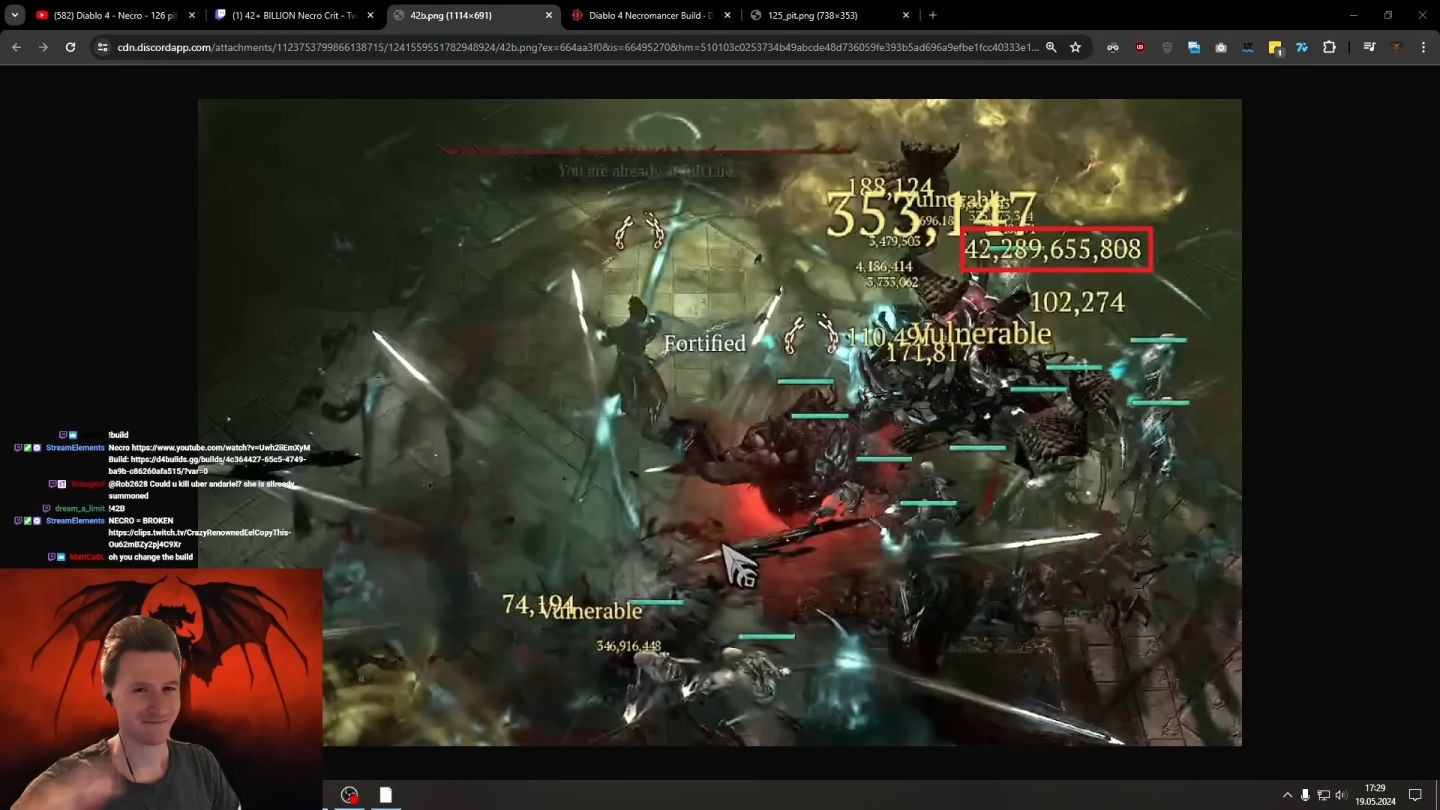This screenshot has height=810, width=1440.
Task: Click the yellow sticky-note extension icon
Action: point(1275,47)
